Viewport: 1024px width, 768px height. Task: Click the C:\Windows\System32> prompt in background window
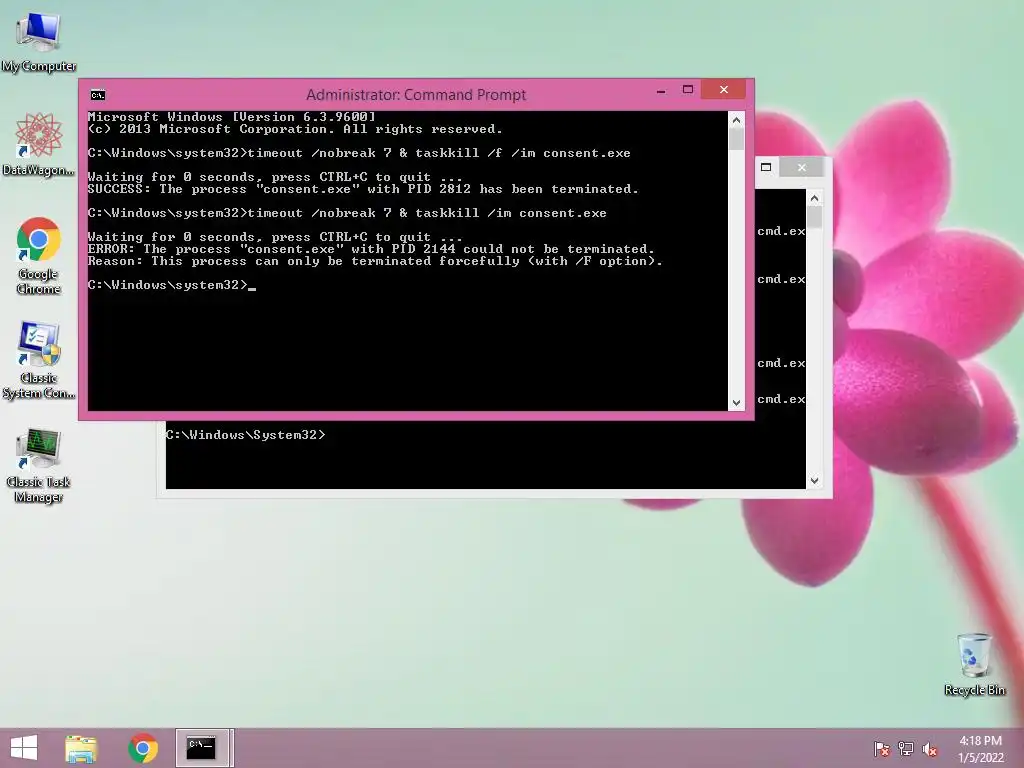[246, 435]
